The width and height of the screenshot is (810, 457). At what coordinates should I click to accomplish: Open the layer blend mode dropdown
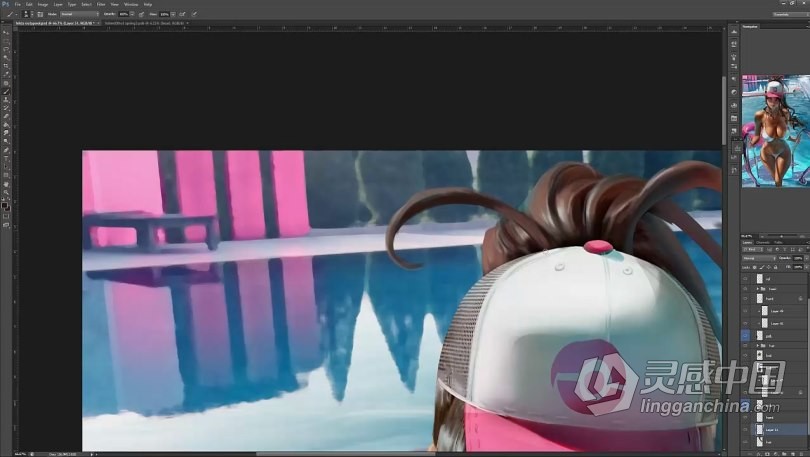[x=759, y=258]
